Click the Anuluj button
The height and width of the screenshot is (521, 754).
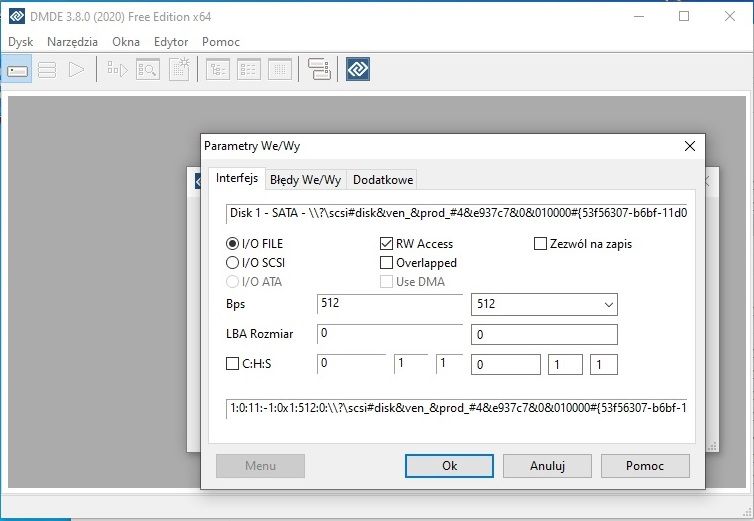coord(547,466)
